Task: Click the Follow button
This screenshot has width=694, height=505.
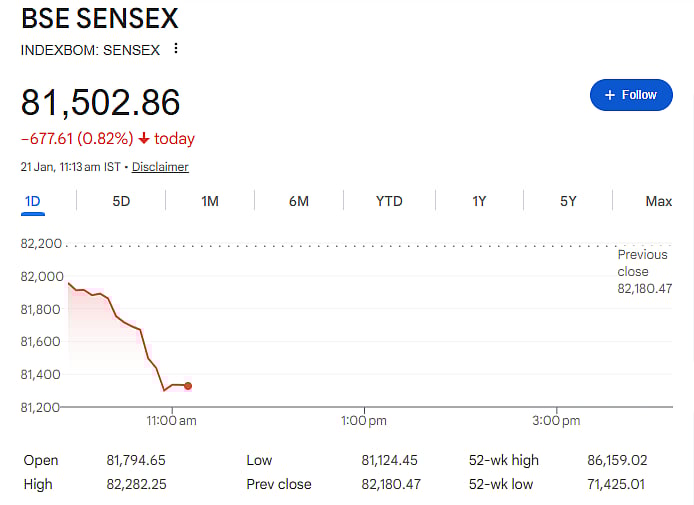Action: [x=631, y=95]
